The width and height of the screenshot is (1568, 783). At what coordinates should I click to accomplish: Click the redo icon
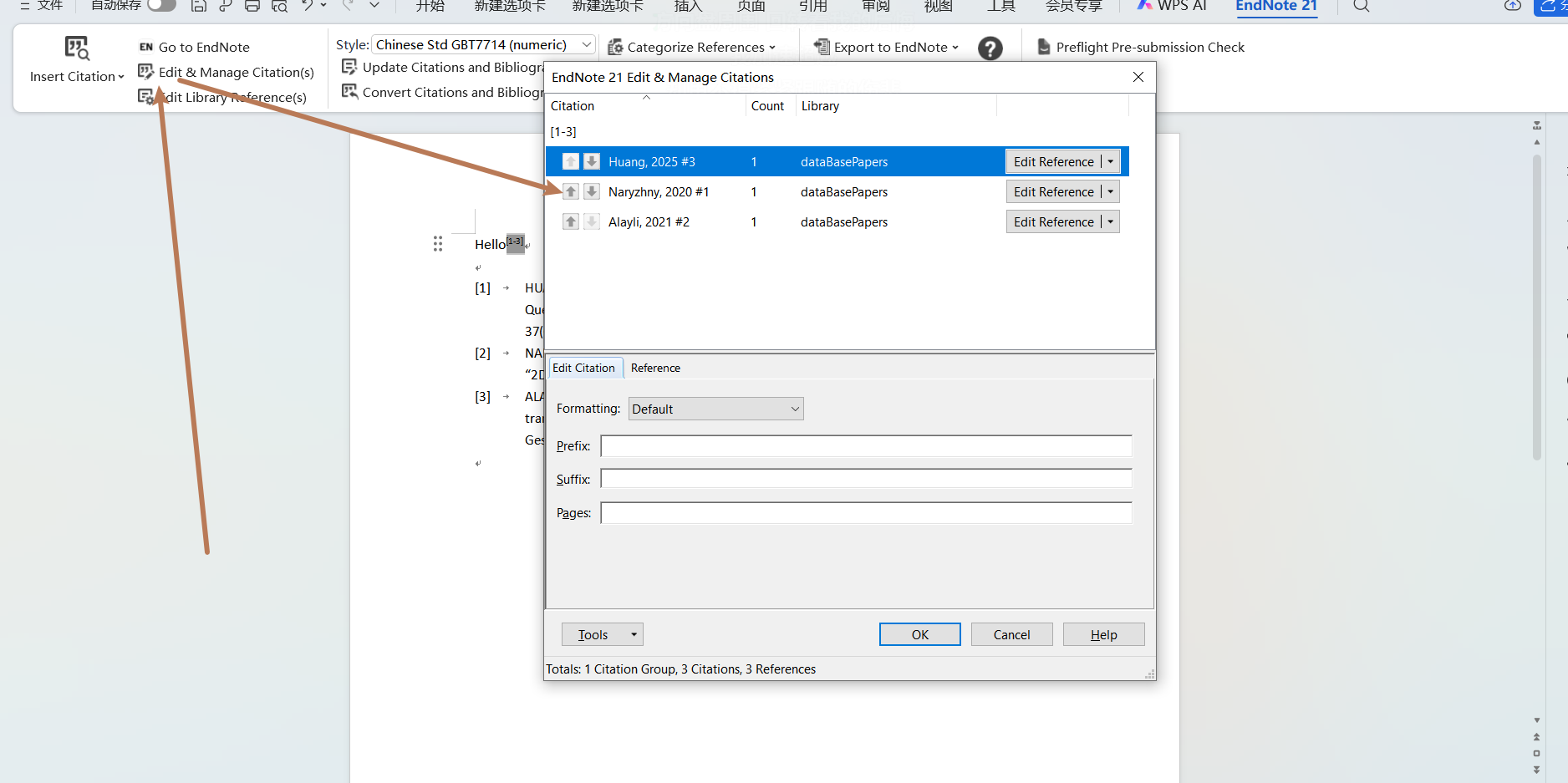pos(349,5)
